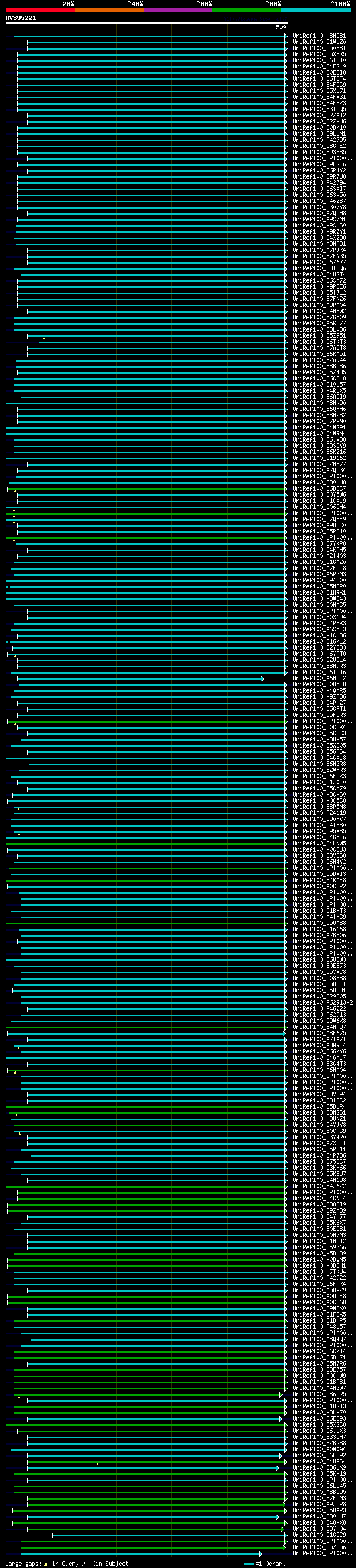Click the white query sequence bar
The image size is (356, 1568).
(147, 22)
